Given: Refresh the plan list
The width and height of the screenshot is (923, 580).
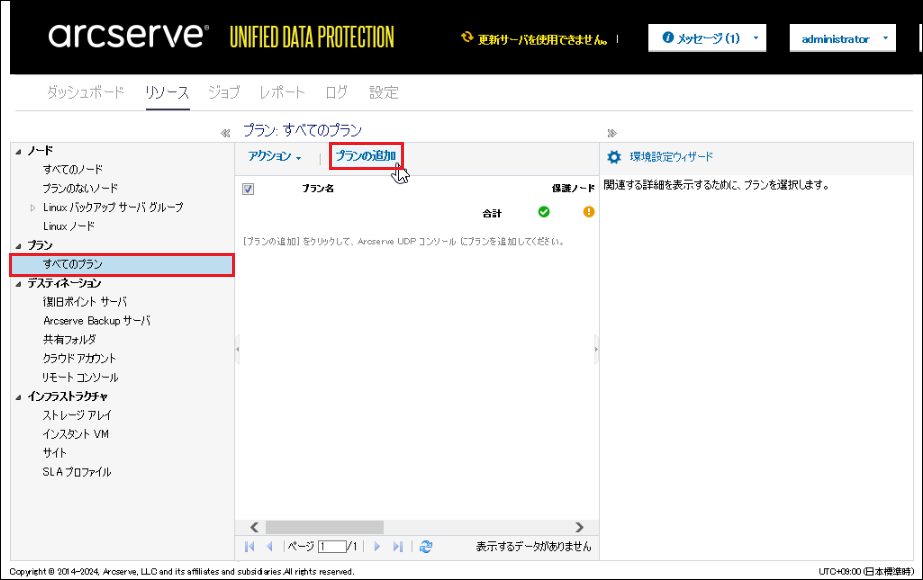Looking at the screenshot, I should (426, 546).
